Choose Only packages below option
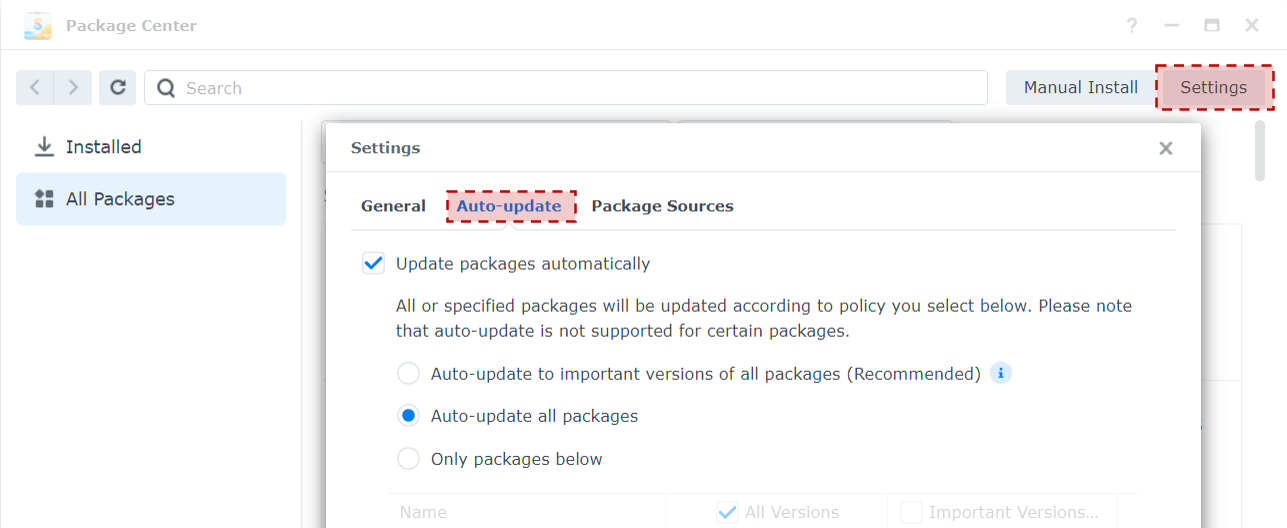The image size is (1287, 528). pyautogui.click(x=408, y=459)
